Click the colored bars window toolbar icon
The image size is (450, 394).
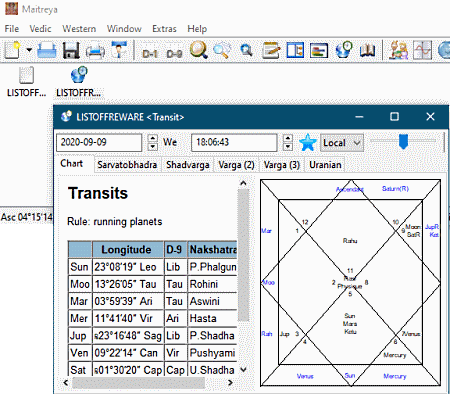coord(319,51)
